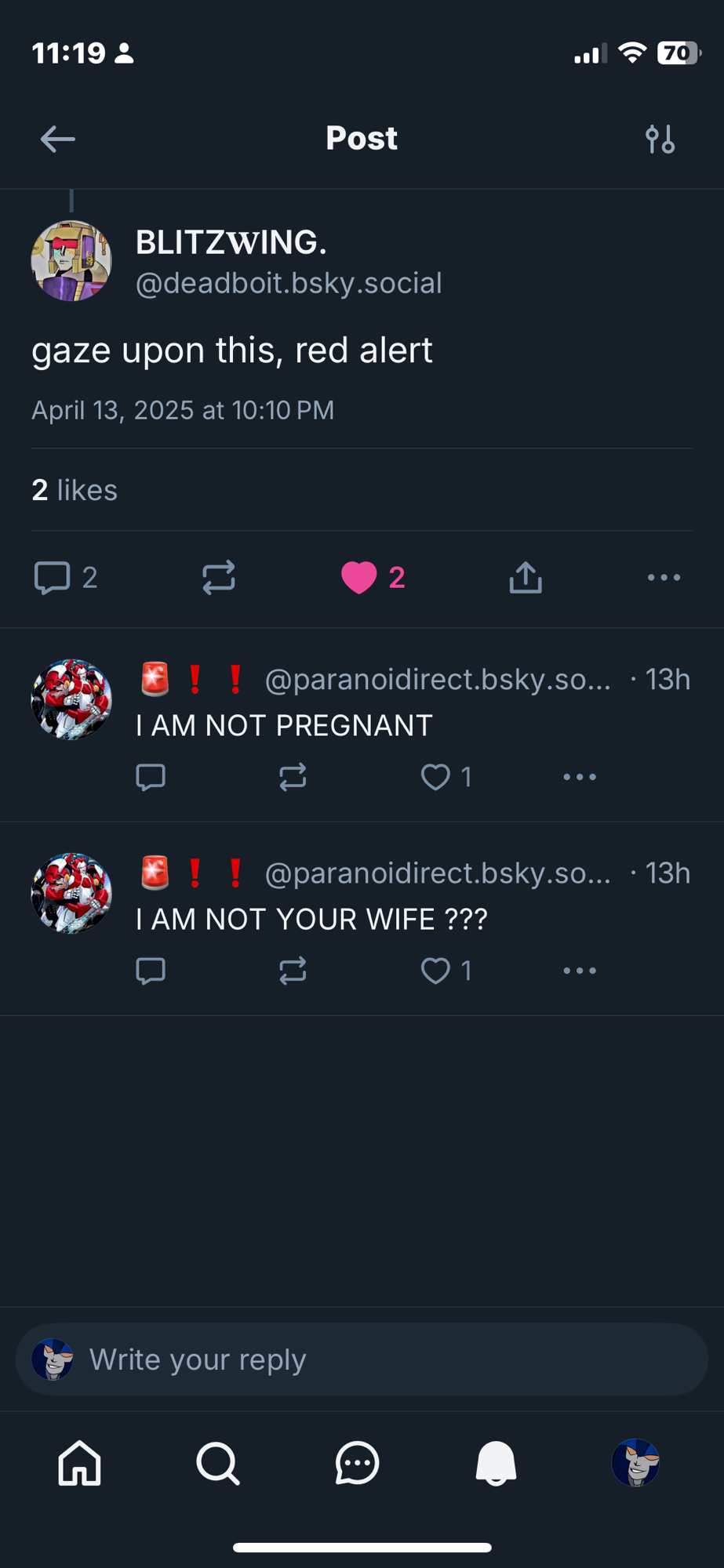Unlike the main post's pink heart

(x=359, y=578)
